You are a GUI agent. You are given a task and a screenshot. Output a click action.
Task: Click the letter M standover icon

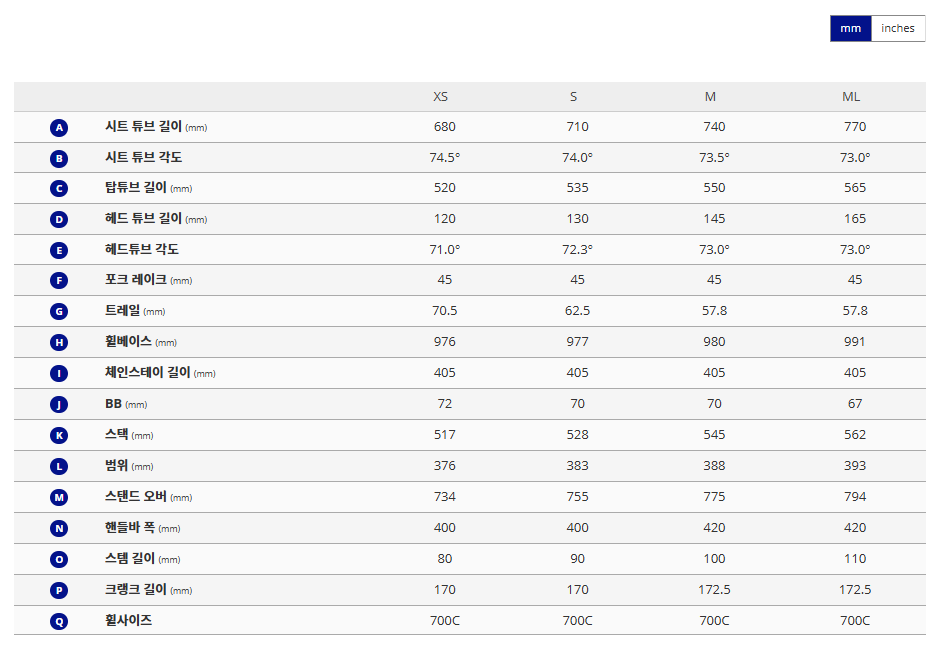pyautogui.click(x=59, y=497)
